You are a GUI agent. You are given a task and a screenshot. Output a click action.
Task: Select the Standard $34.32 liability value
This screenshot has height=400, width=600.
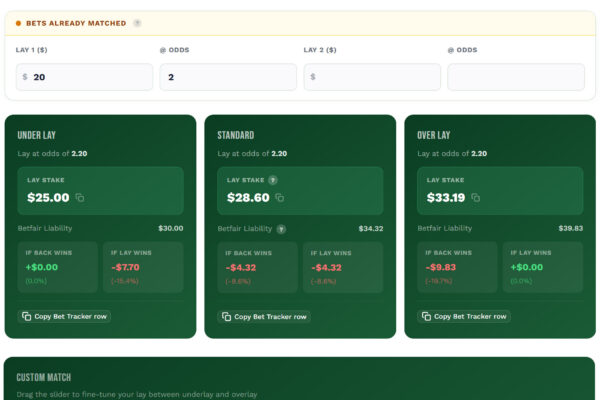click(371, 229)
